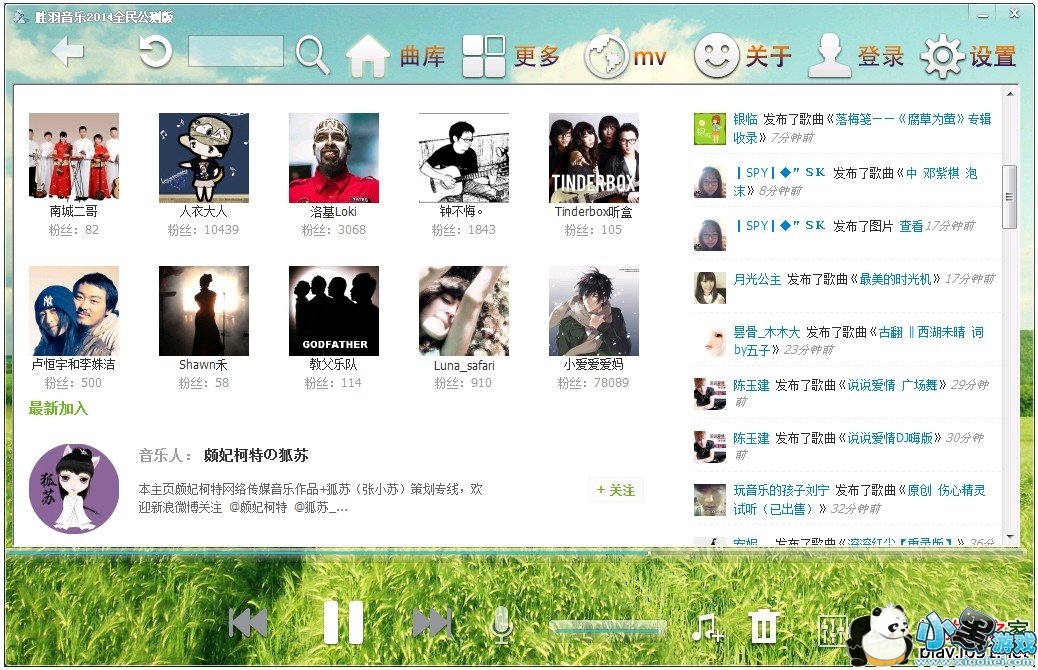Image resolution: width=1038 pixels, height=670 pixels.
Task: Open 人衣大人 artist thumbnail
Action: click(204, 158)
